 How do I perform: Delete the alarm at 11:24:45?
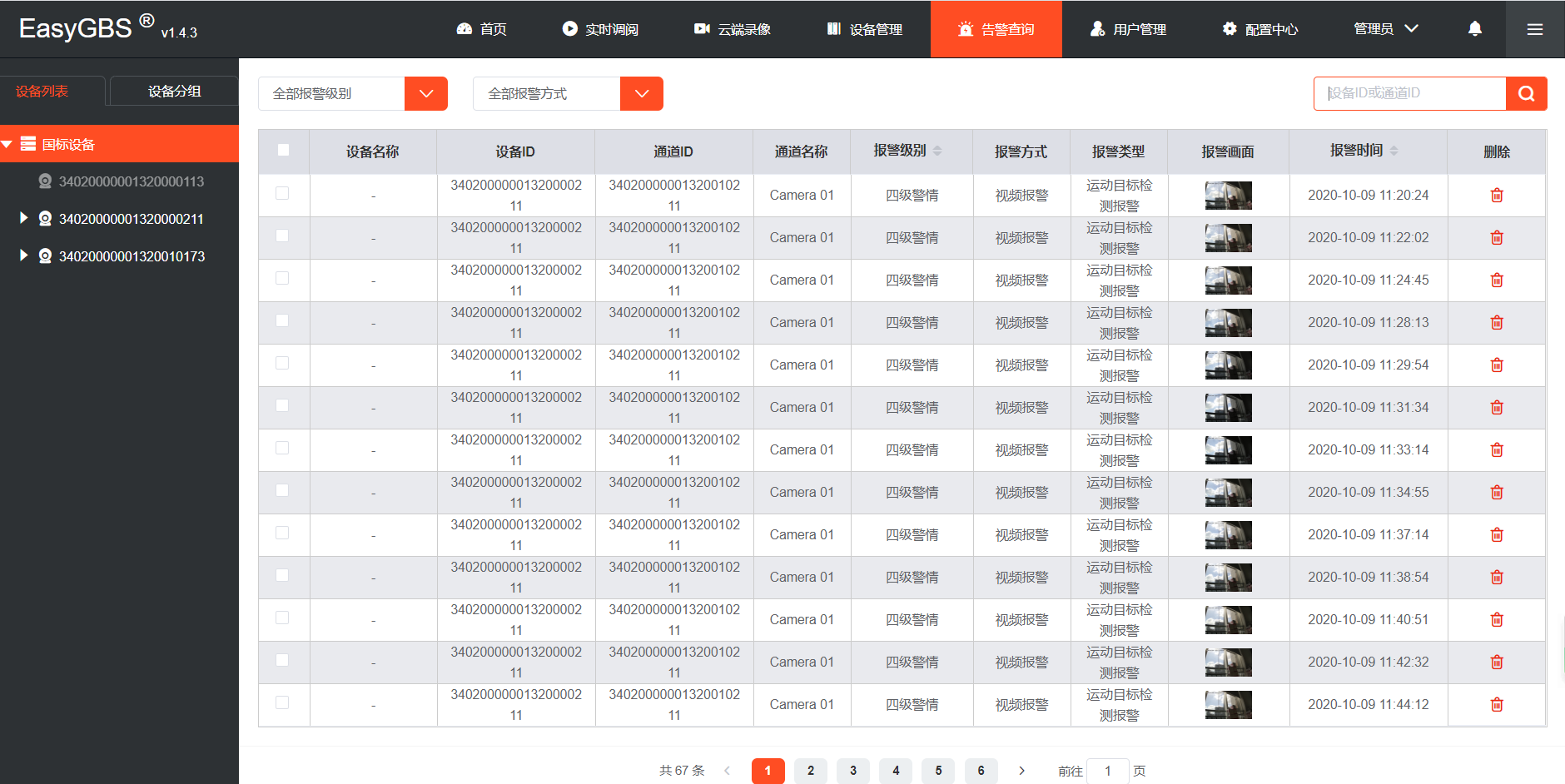tap(1497, 280)
